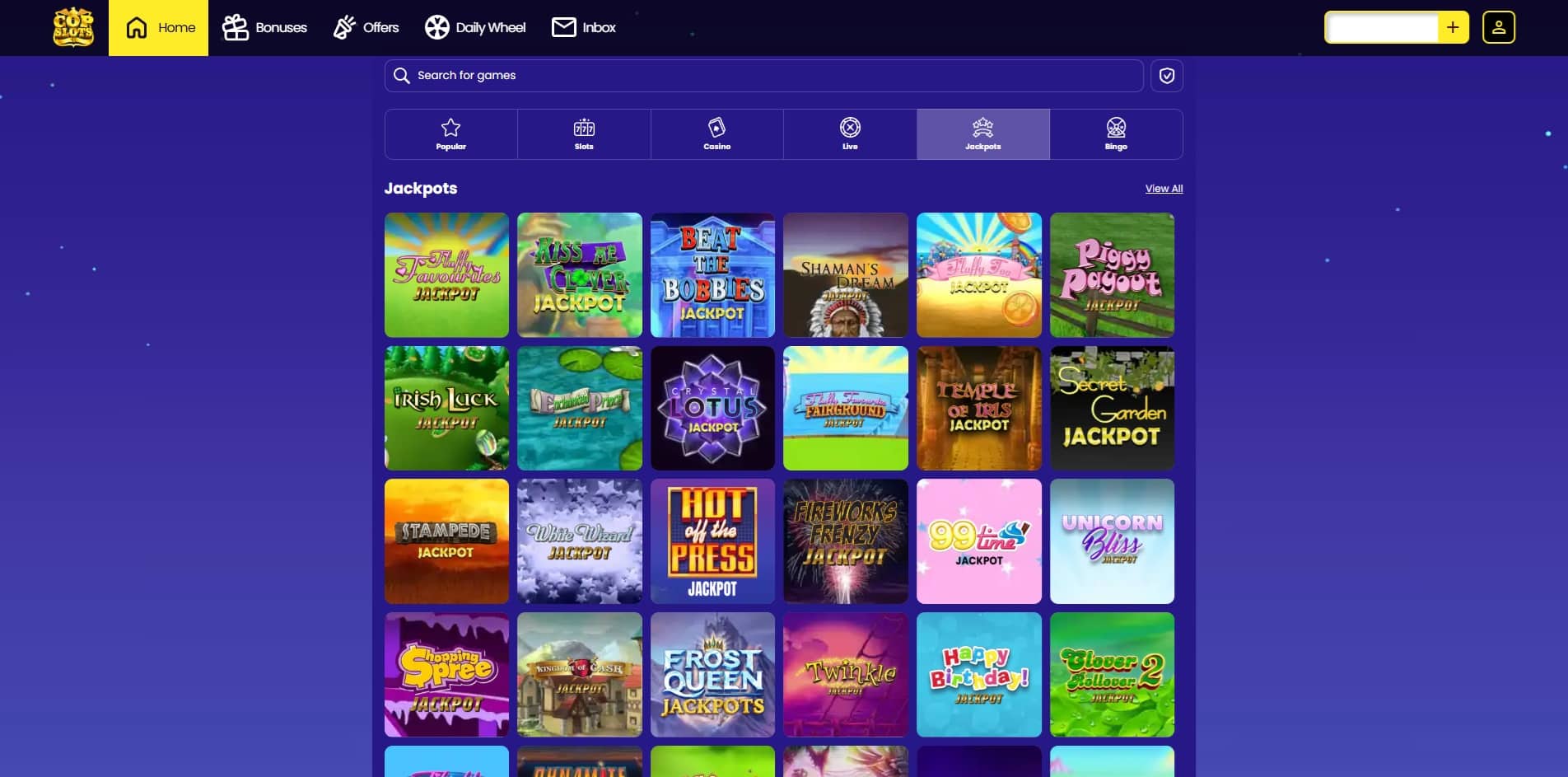1568x777 pixels.
Task: Open the Inbox envelope icon
Action: (563, 26)
